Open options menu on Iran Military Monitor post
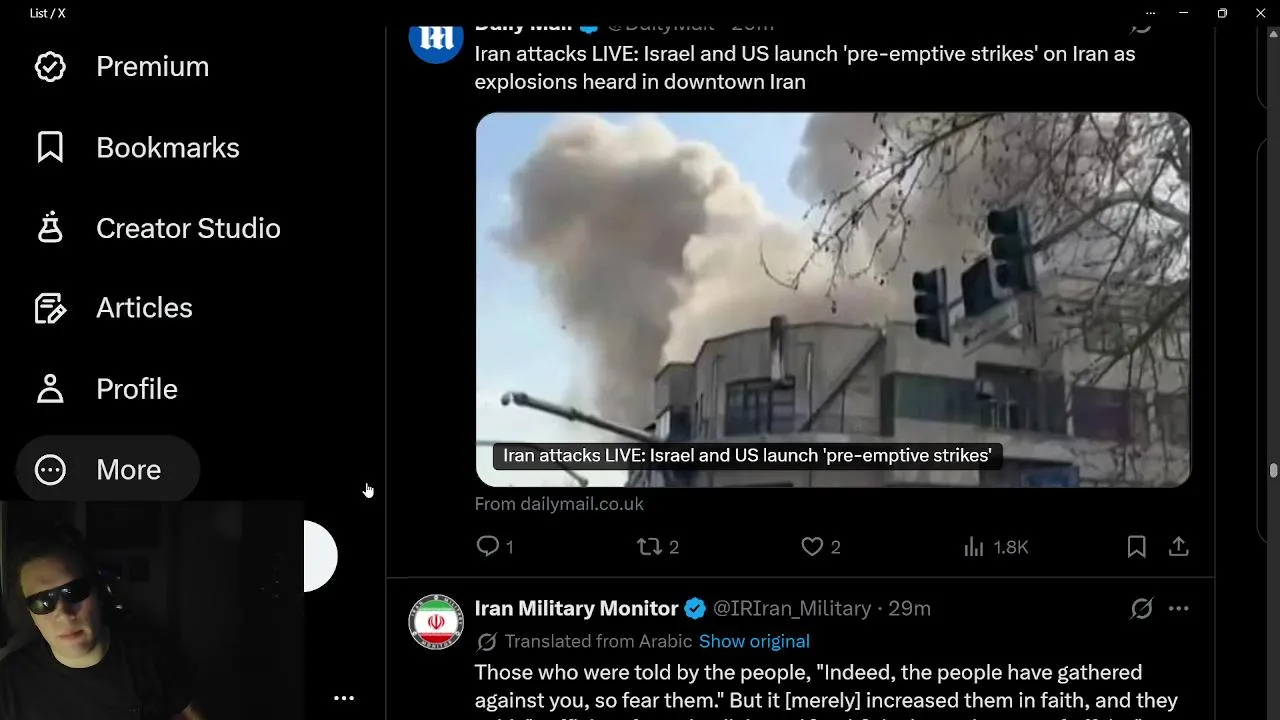The width and height of the screenshot is (1280, 720). coord(1179,608)
